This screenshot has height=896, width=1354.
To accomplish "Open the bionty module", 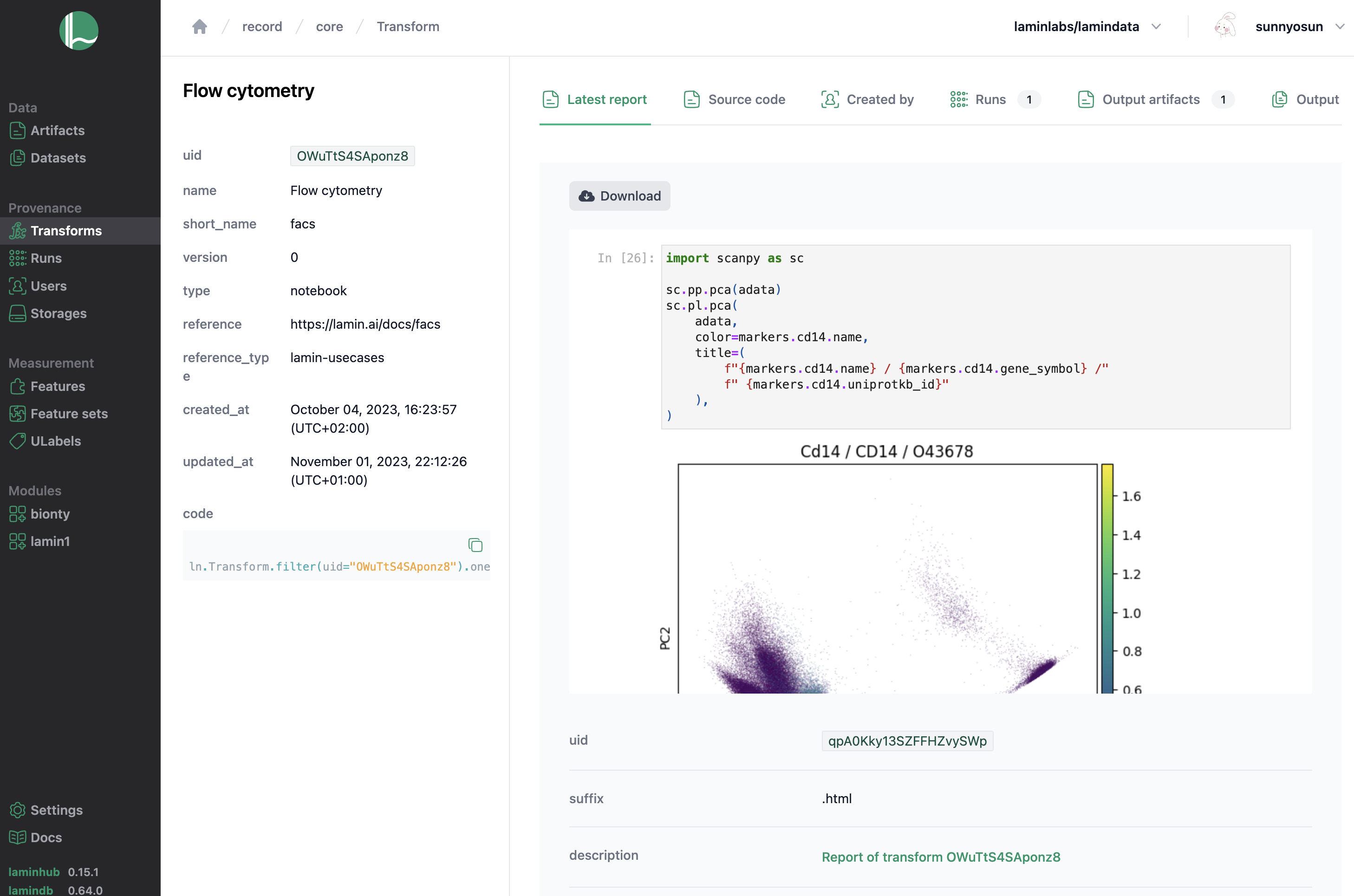I will pyautogui.click(x=50, y=514).
